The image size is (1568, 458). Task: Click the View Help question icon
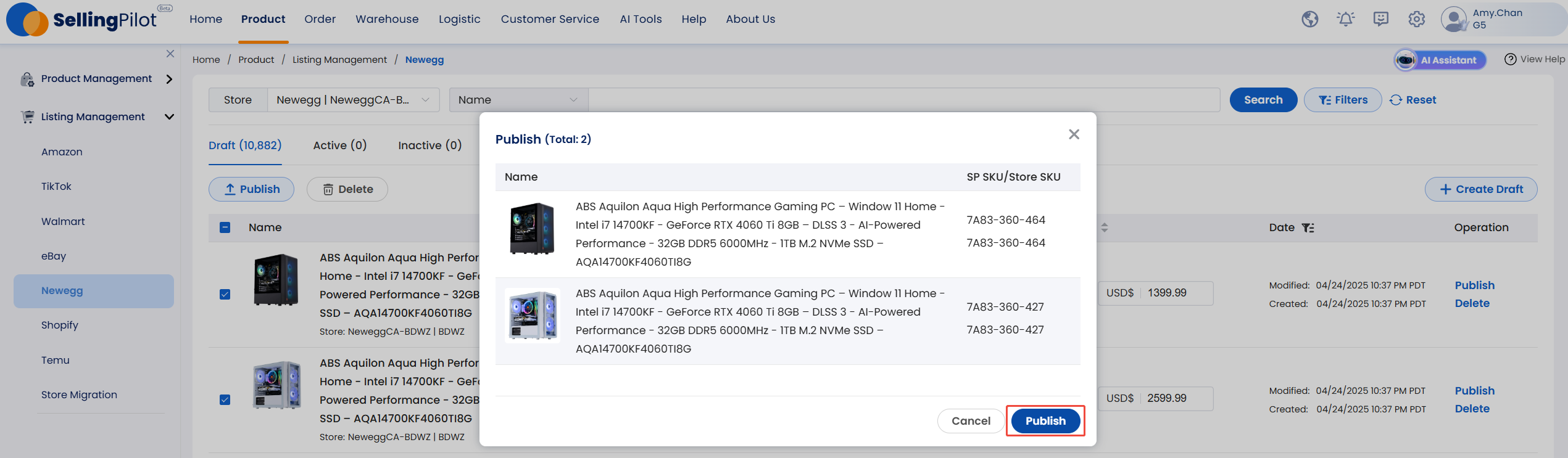[1510, 59]
